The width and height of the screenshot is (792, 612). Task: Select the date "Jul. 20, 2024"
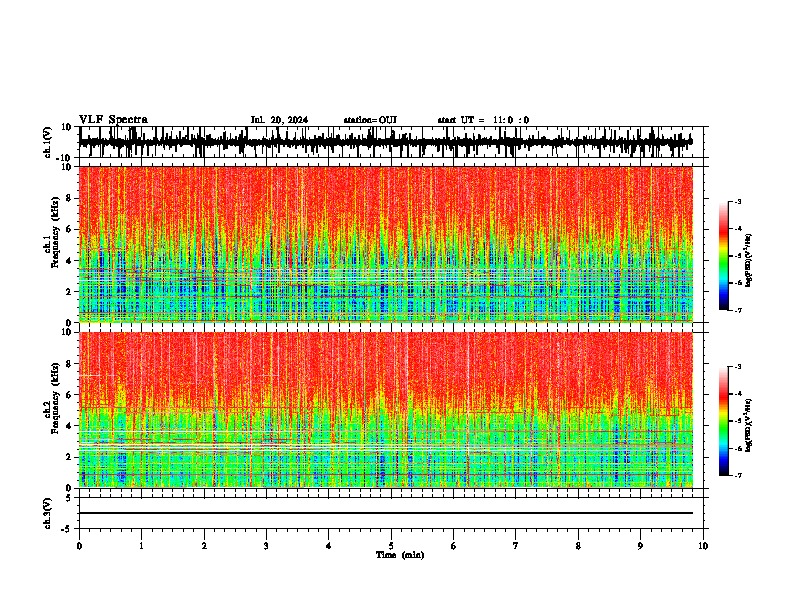coord(279,120)
